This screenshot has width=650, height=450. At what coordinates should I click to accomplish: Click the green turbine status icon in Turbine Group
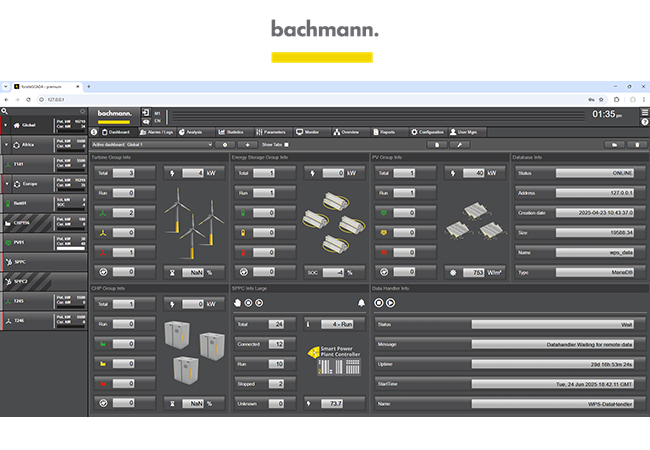point(103,213)
